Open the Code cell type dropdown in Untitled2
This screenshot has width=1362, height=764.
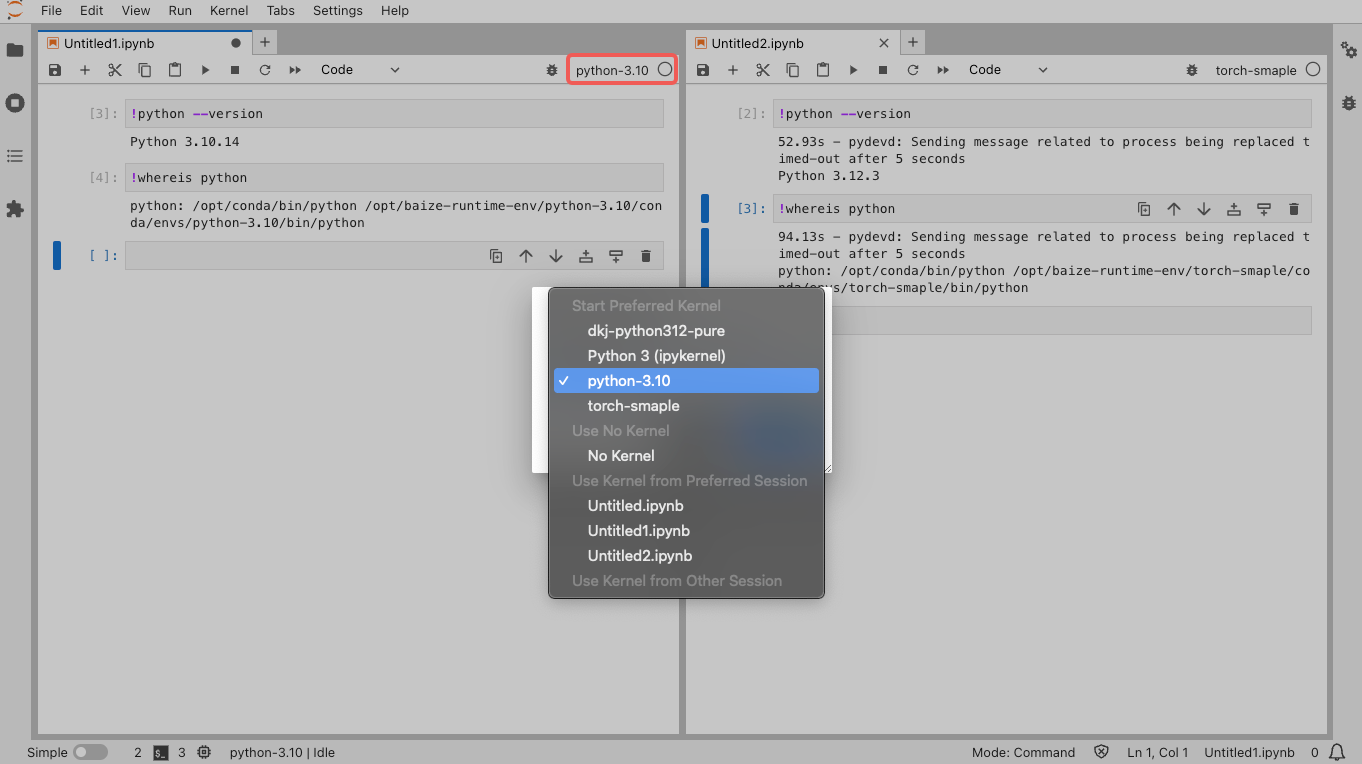(x=1008, y=70)
